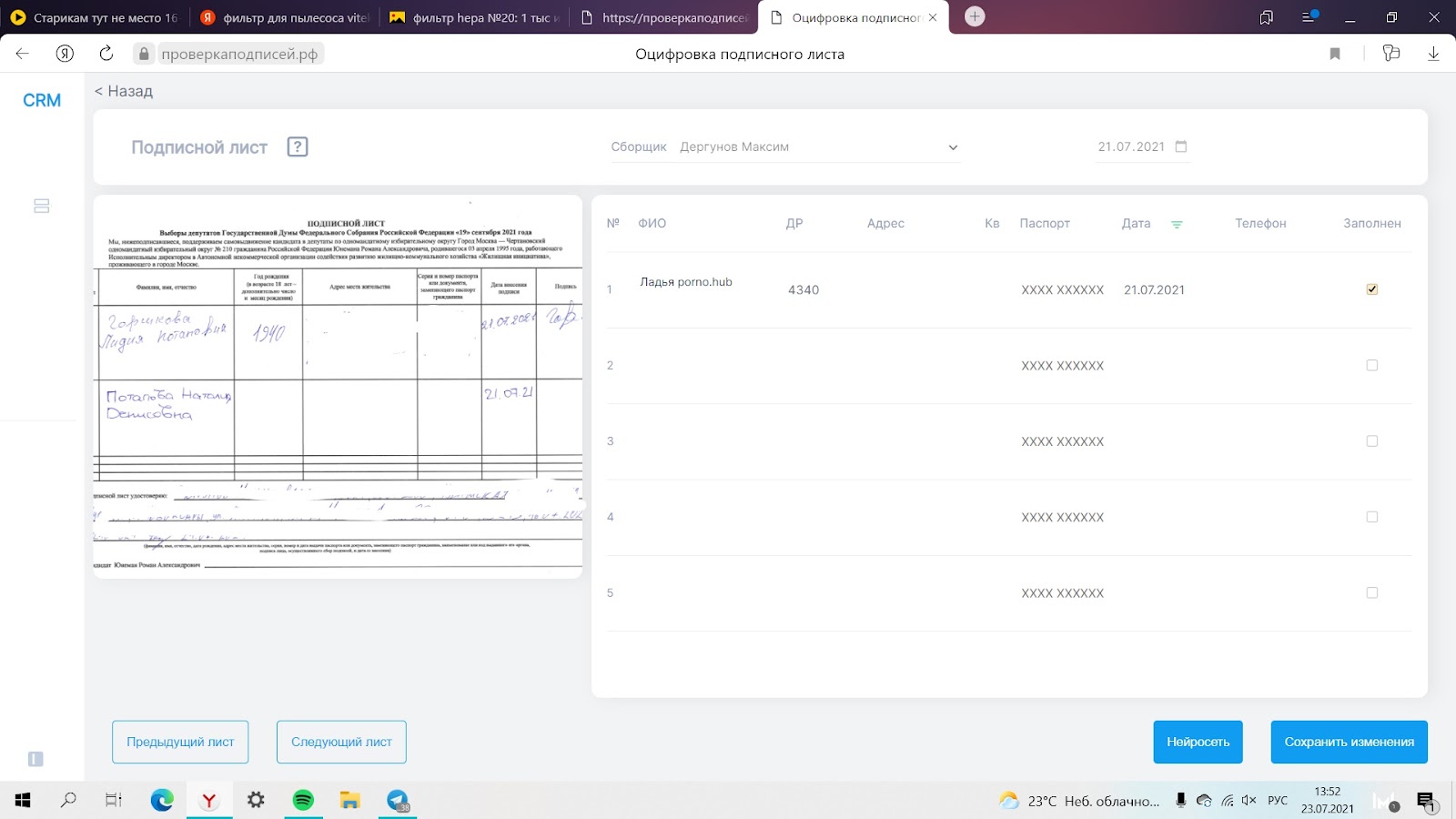The height and width of the screenshot is (819, 1456).
Task: Open File Explorer from the taskbar
Action: 350,800
